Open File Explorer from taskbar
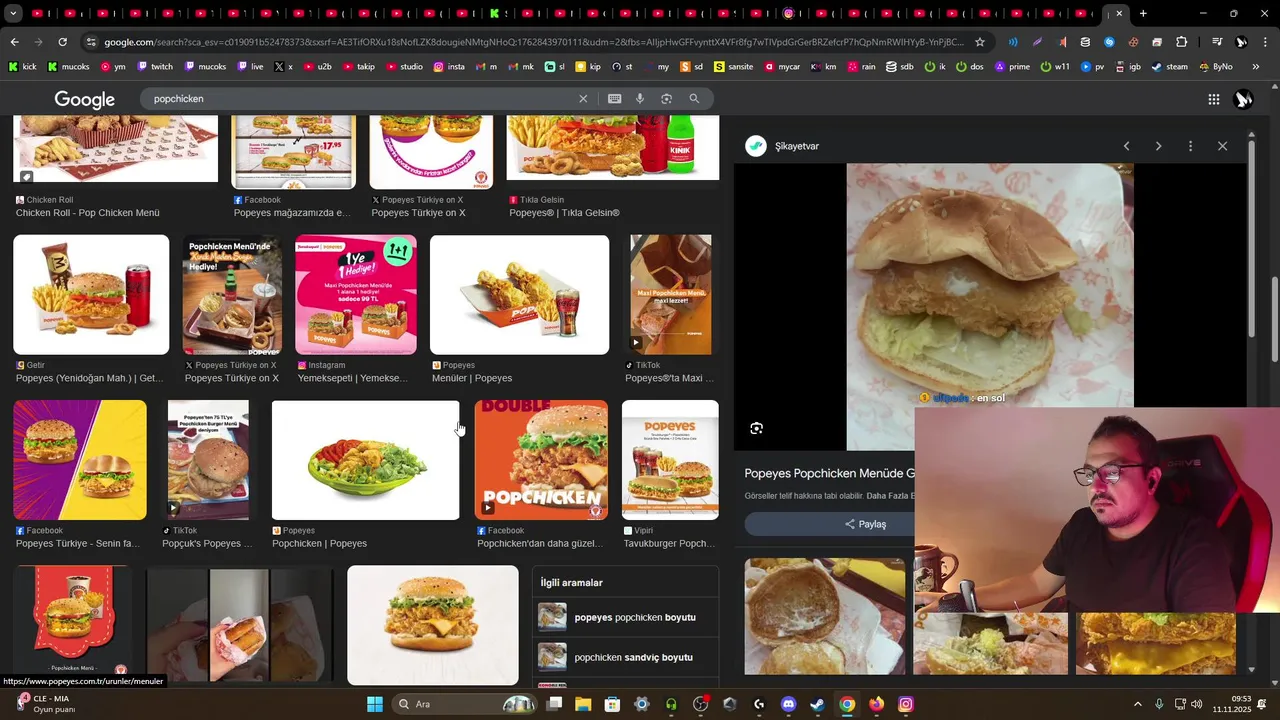Screen dimensions: 1280x720 pyautogui.click(x=583, y=704)
